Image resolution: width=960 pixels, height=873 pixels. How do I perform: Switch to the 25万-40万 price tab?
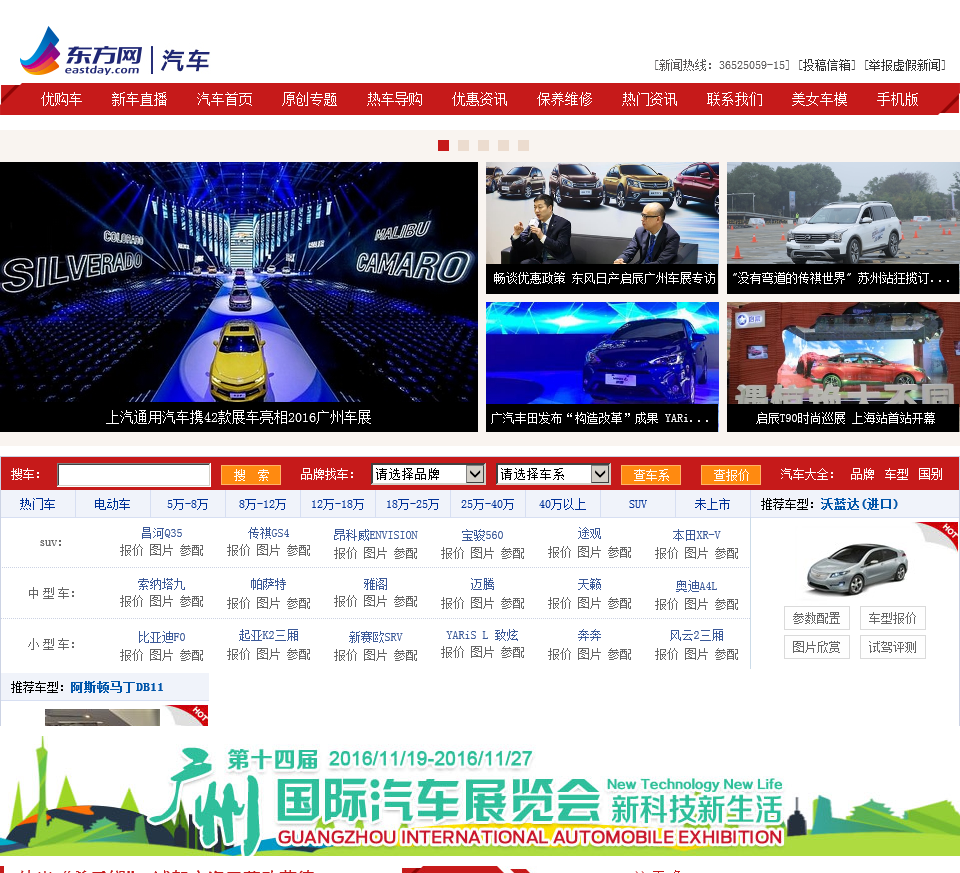[487, 504]
